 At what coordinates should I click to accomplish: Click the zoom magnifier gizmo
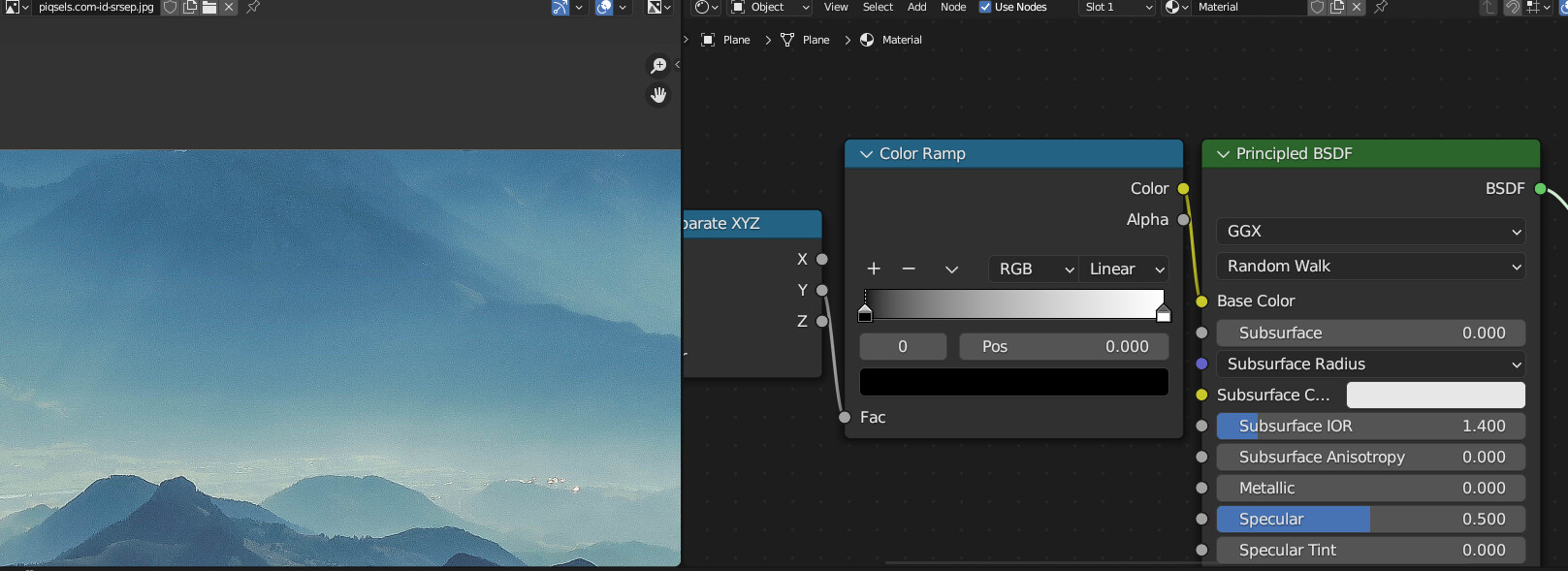tap(658, 66)
